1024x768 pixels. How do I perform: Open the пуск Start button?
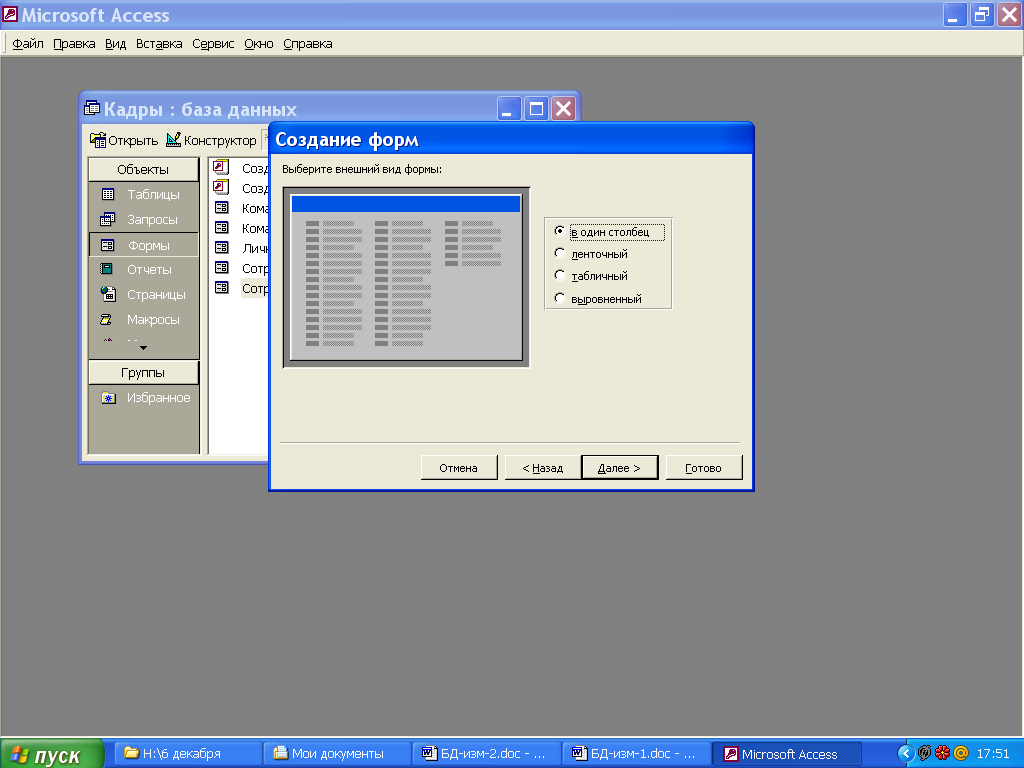point(52,754)
